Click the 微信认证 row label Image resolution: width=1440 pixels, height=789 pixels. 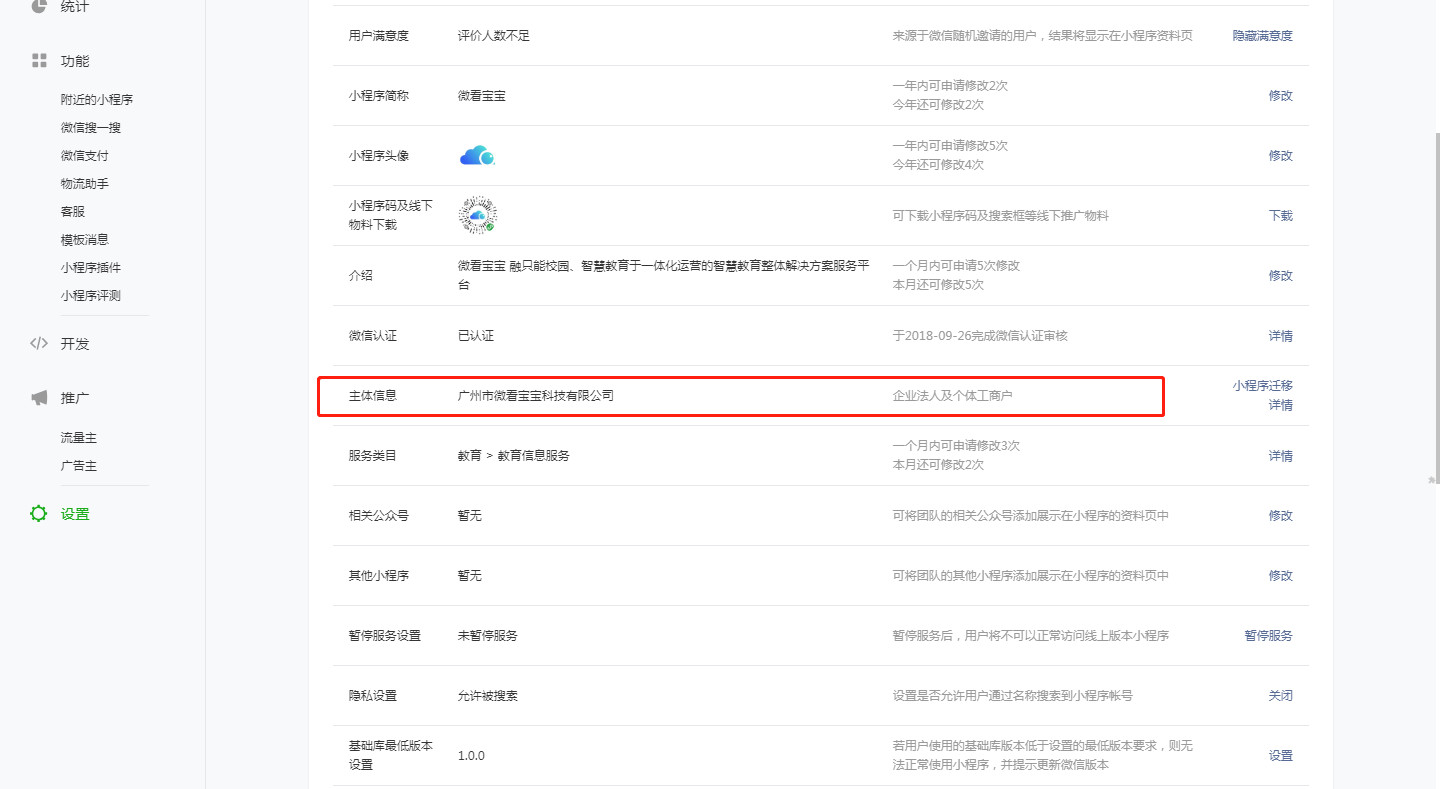coord(373,336)
